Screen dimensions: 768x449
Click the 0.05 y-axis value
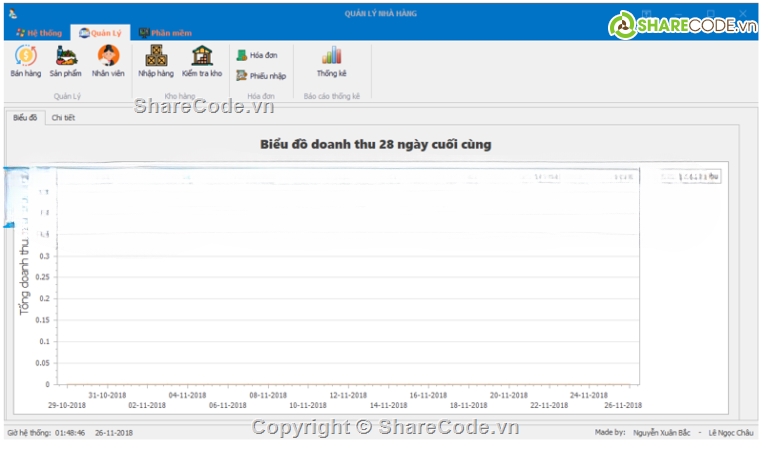43,363
